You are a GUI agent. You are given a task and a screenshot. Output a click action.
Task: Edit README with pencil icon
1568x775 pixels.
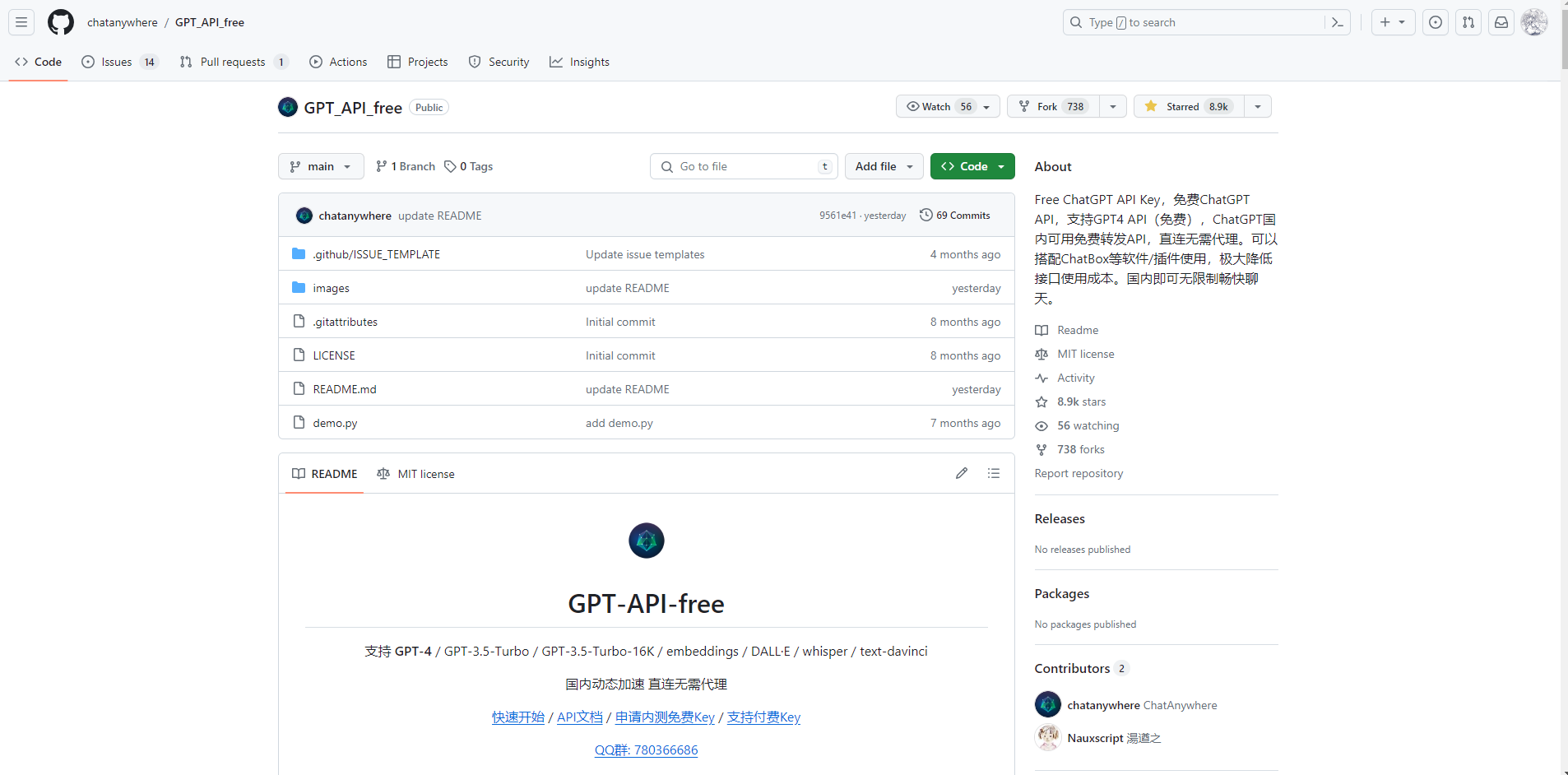coord(962,473)
